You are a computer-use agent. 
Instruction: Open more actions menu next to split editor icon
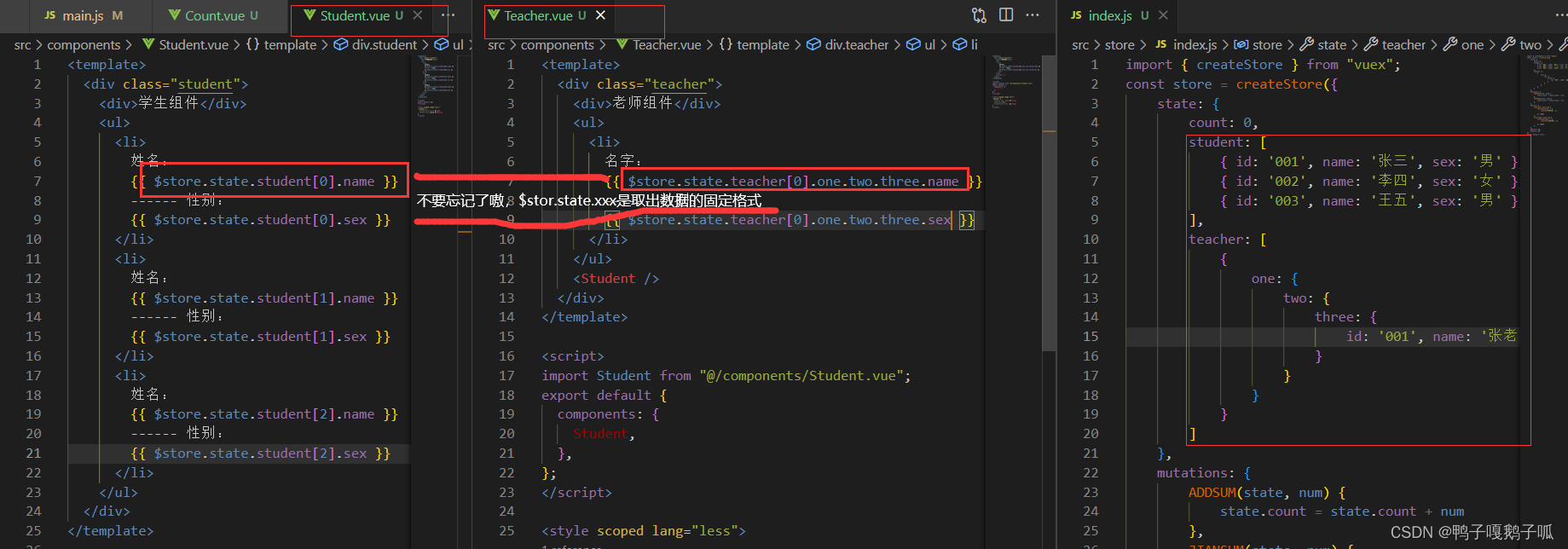click(x=1033, y=15)
